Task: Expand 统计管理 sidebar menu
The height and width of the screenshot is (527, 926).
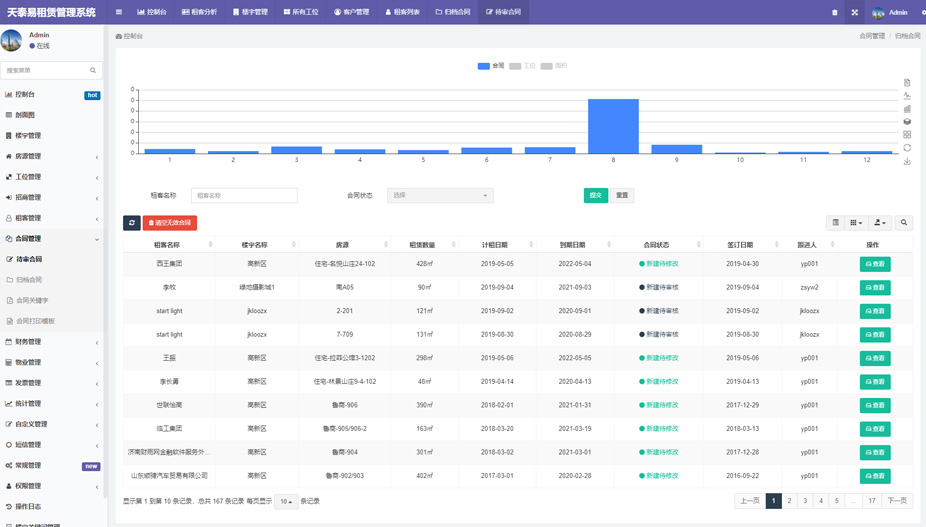Action: [x=52, y=404]
